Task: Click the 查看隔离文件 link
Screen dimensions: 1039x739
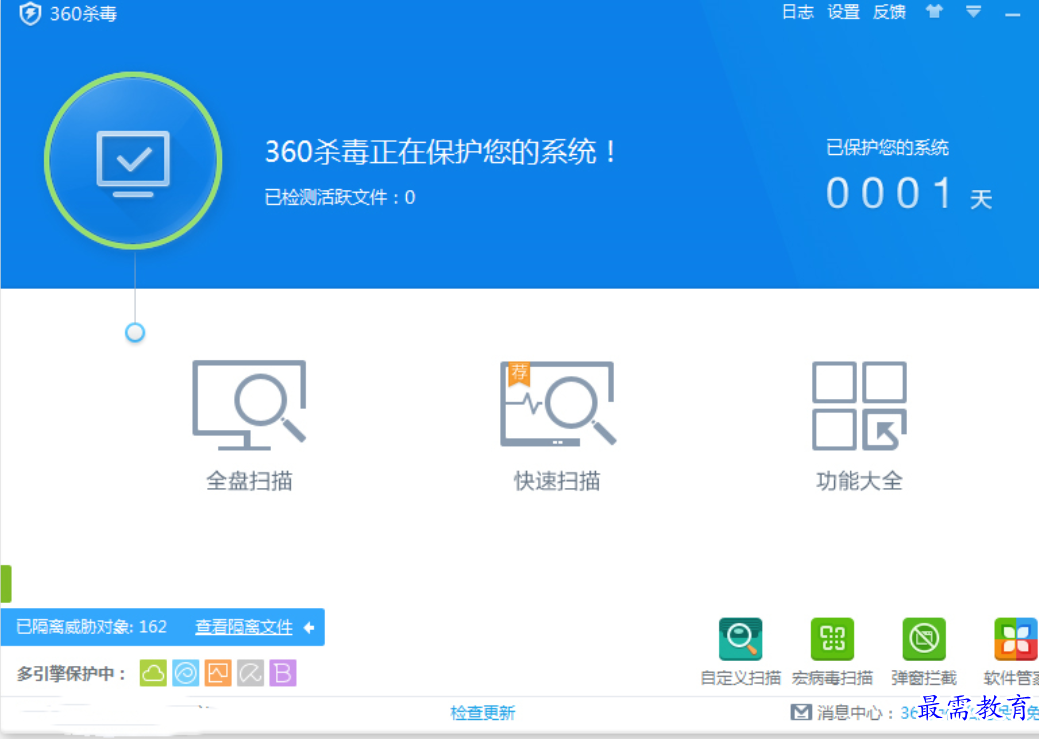Action: pyautogui.click(x=244, y=627)
